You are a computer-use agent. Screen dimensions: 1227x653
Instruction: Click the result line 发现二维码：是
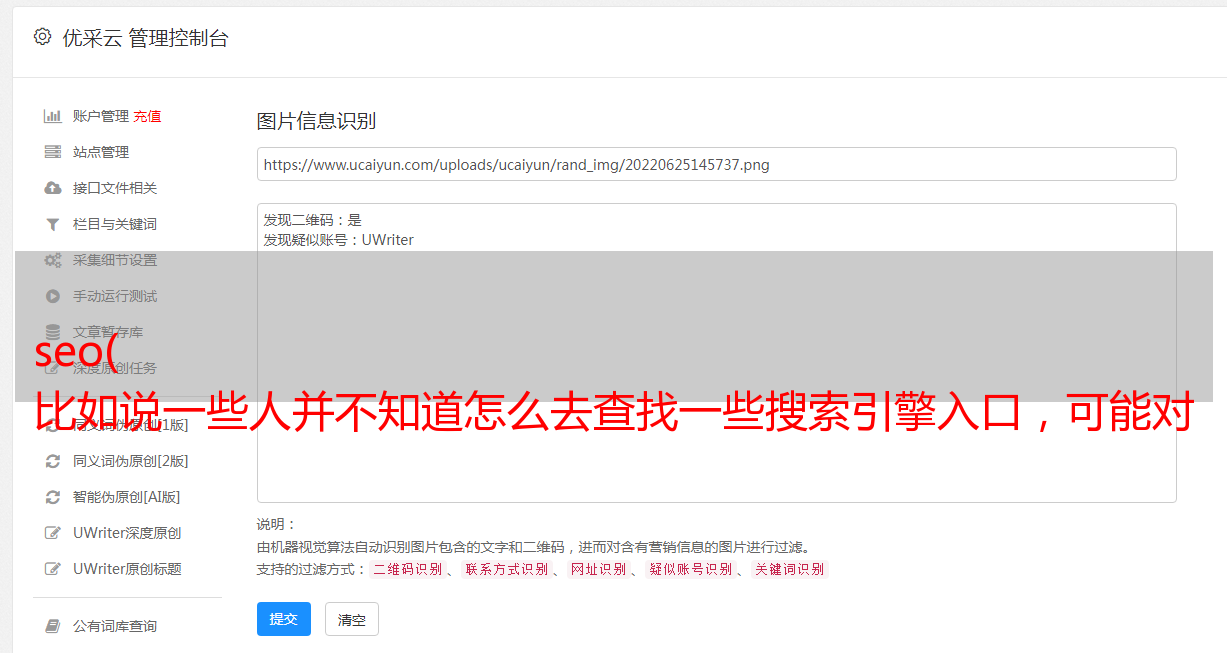click(x=313, y=220)
